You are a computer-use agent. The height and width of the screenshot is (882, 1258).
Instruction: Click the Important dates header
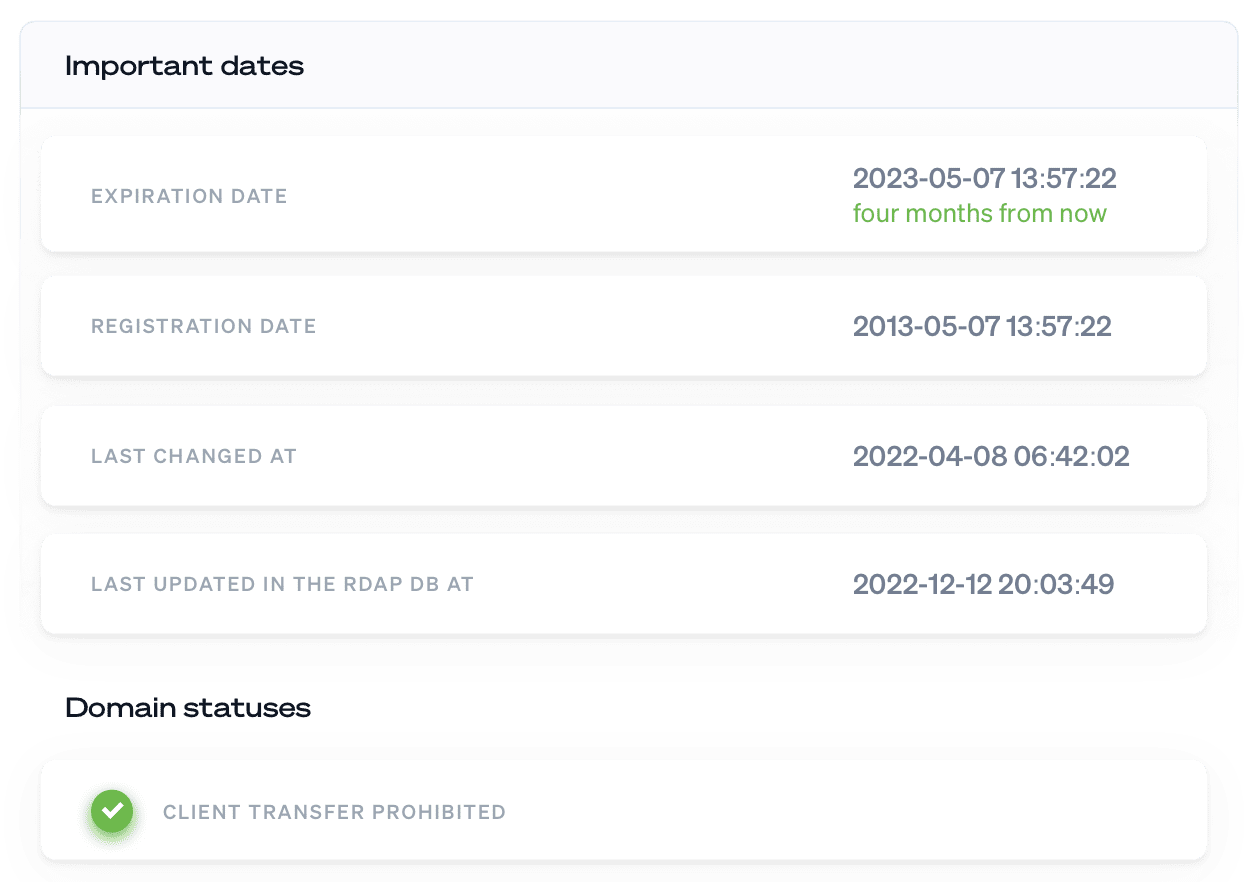tap(184, 64)
